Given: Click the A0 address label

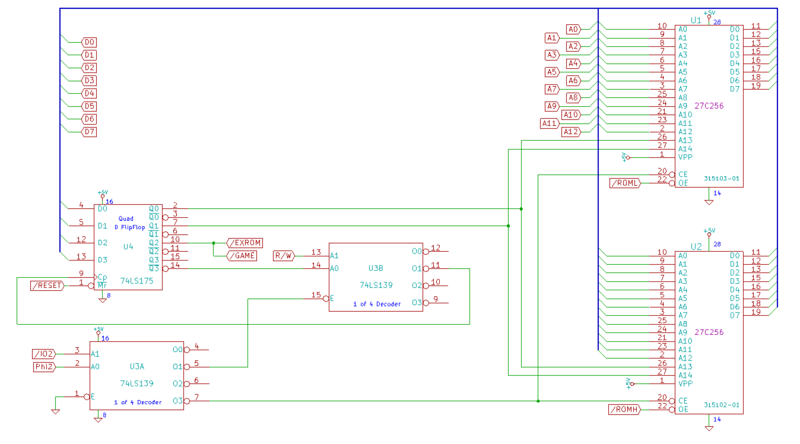Looking at the screenshot, I should 573,29.
